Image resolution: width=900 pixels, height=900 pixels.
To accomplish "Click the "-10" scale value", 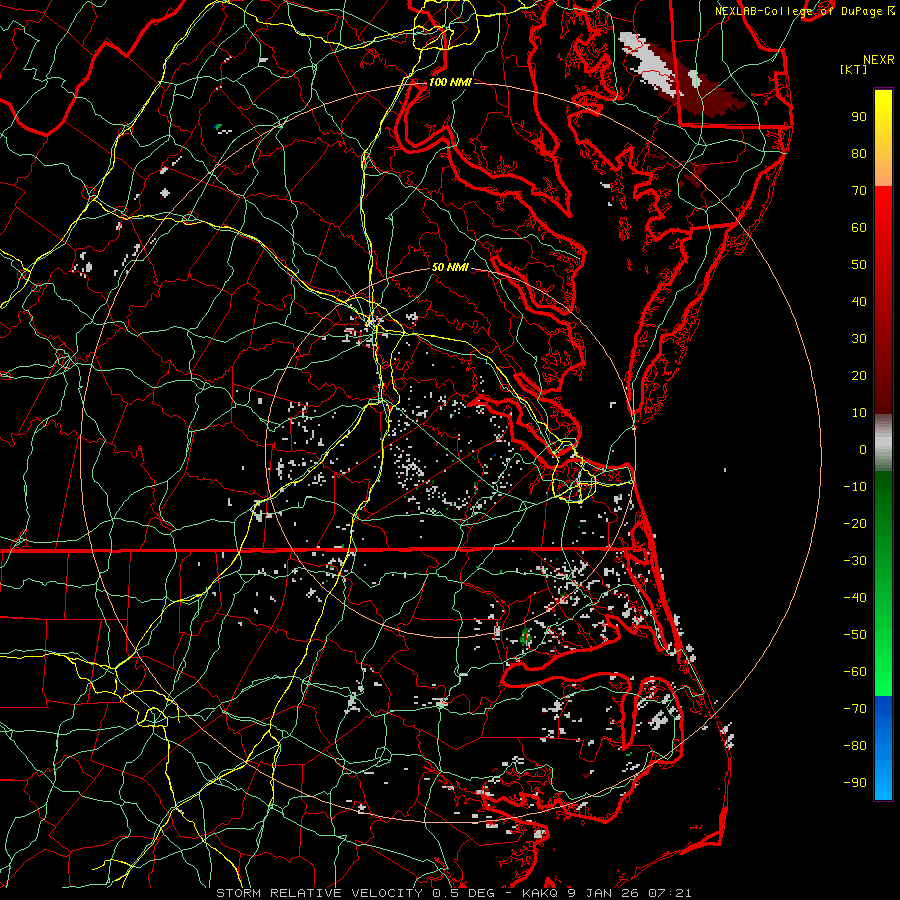I will (855, 487).
